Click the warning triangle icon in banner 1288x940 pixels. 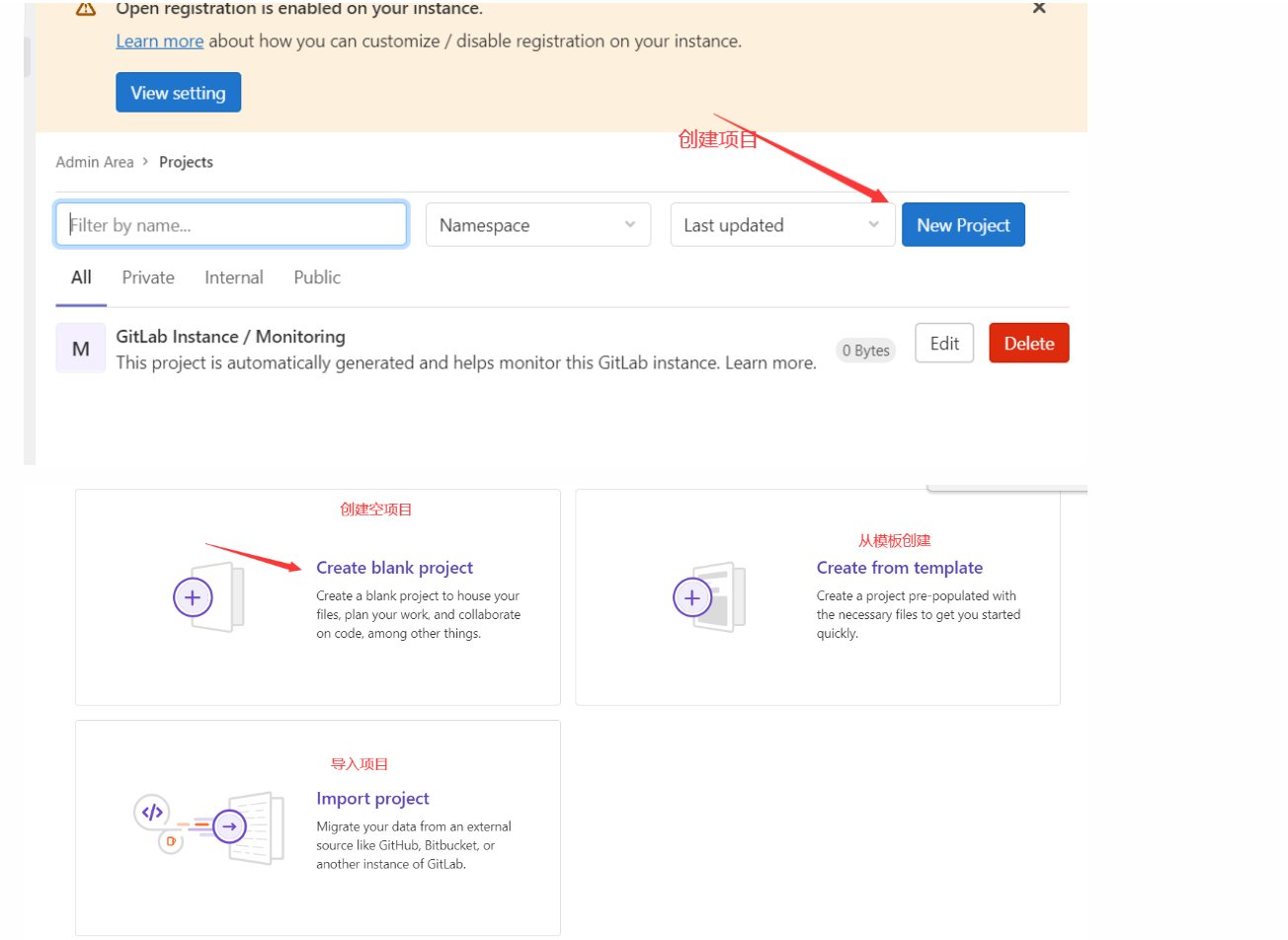(x=86, y=8)
